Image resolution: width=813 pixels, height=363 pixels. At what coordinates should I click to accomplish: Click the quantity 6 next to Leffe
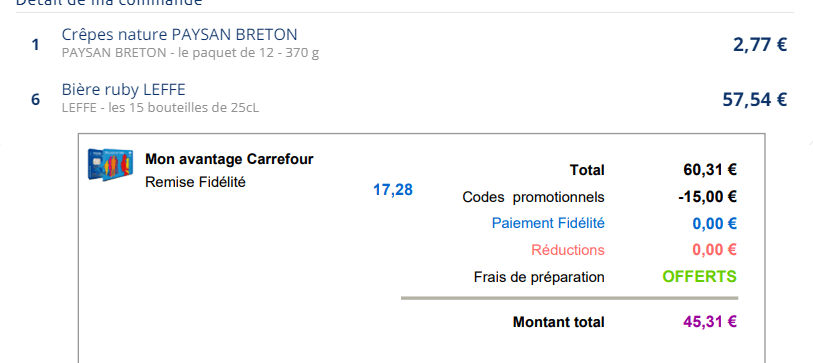35,100
